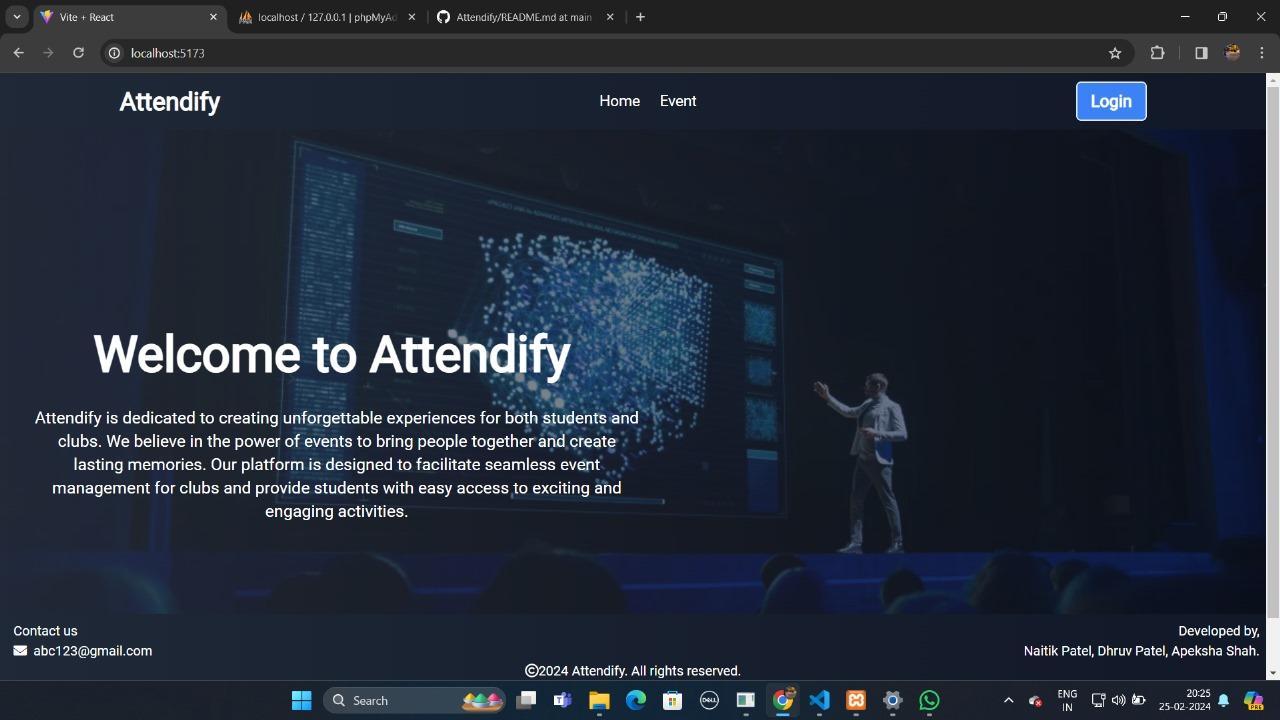
Task: Close the GitHub README tab
Action: [610, 17]
